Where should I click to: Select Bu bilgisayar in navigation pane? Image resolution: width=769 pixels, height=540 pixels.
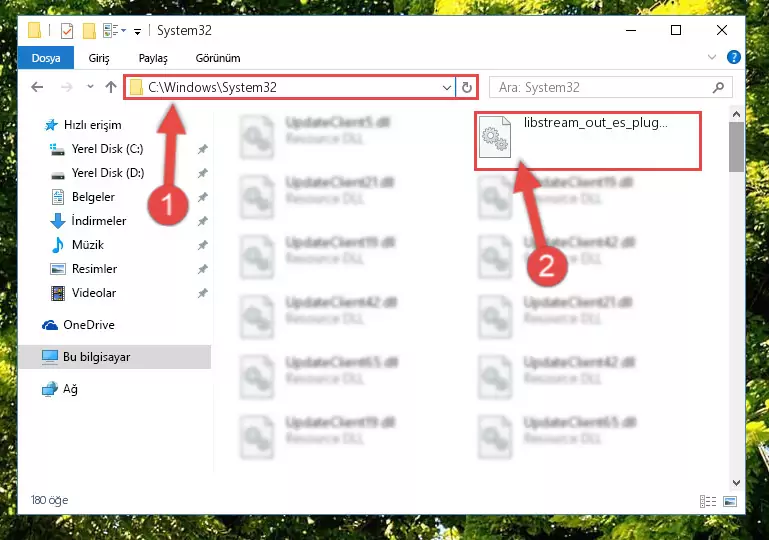coord(115,357)
